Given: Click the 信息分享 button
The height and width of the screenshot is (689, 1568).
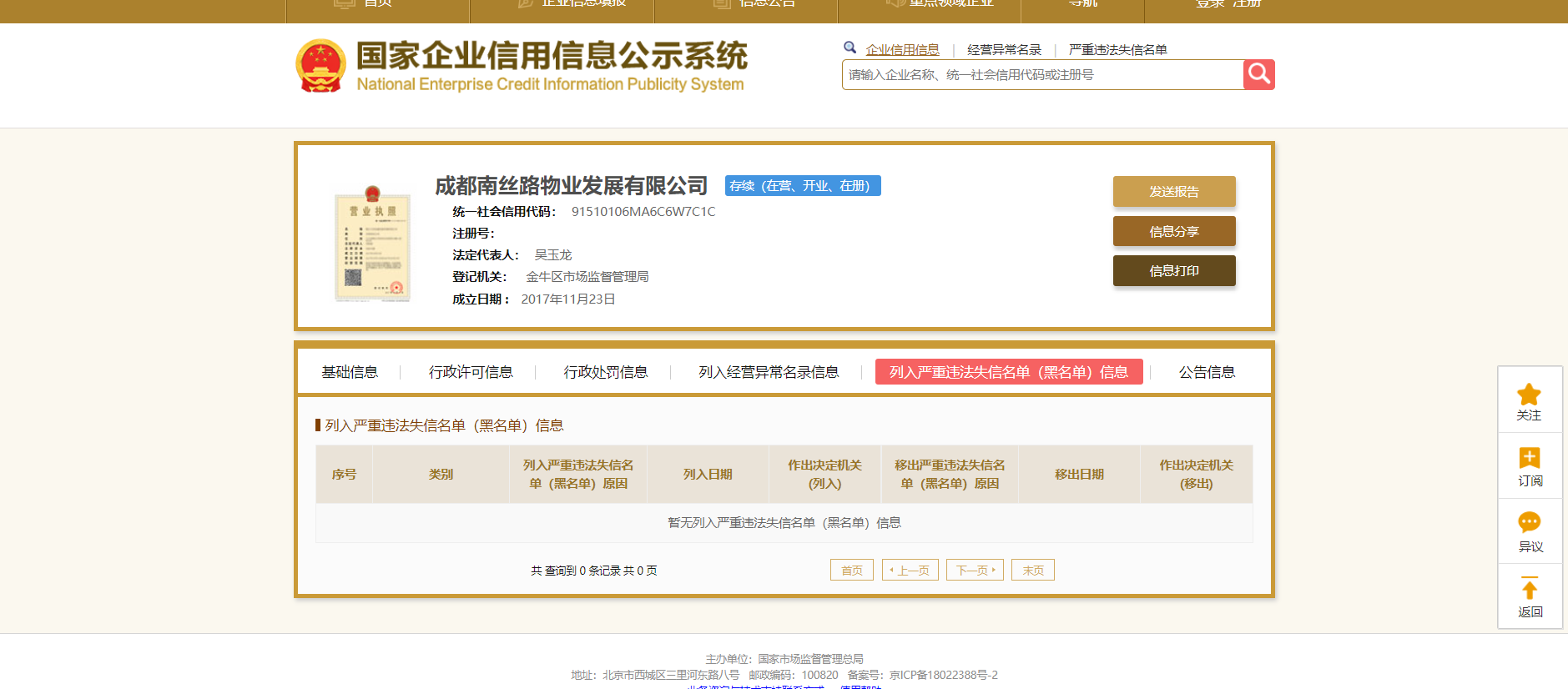Looking at the screenshot, I should click(1174, 231).
